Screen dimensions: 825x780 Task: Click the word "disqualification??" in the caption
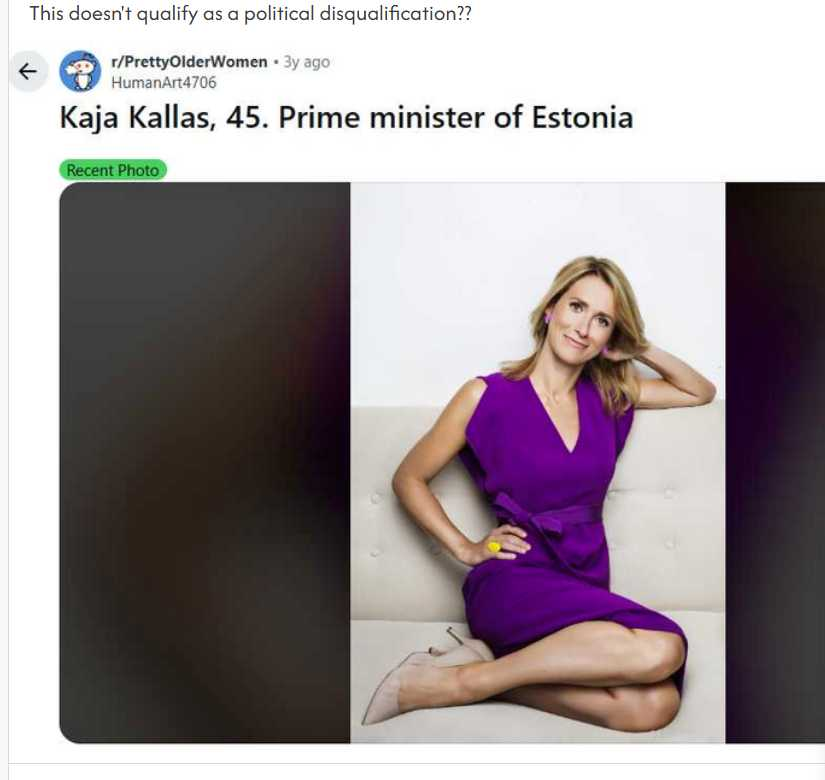pyautogui.click(x=405, y=14)
